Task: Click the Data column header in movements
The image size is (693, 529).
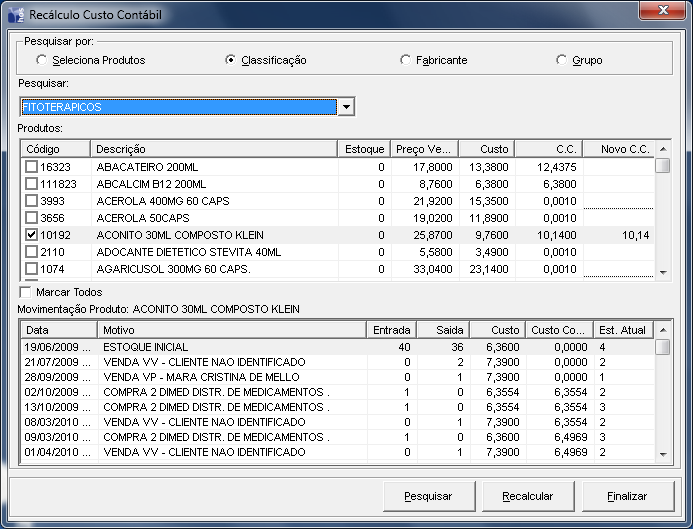Action: click(x=58, y=330)
